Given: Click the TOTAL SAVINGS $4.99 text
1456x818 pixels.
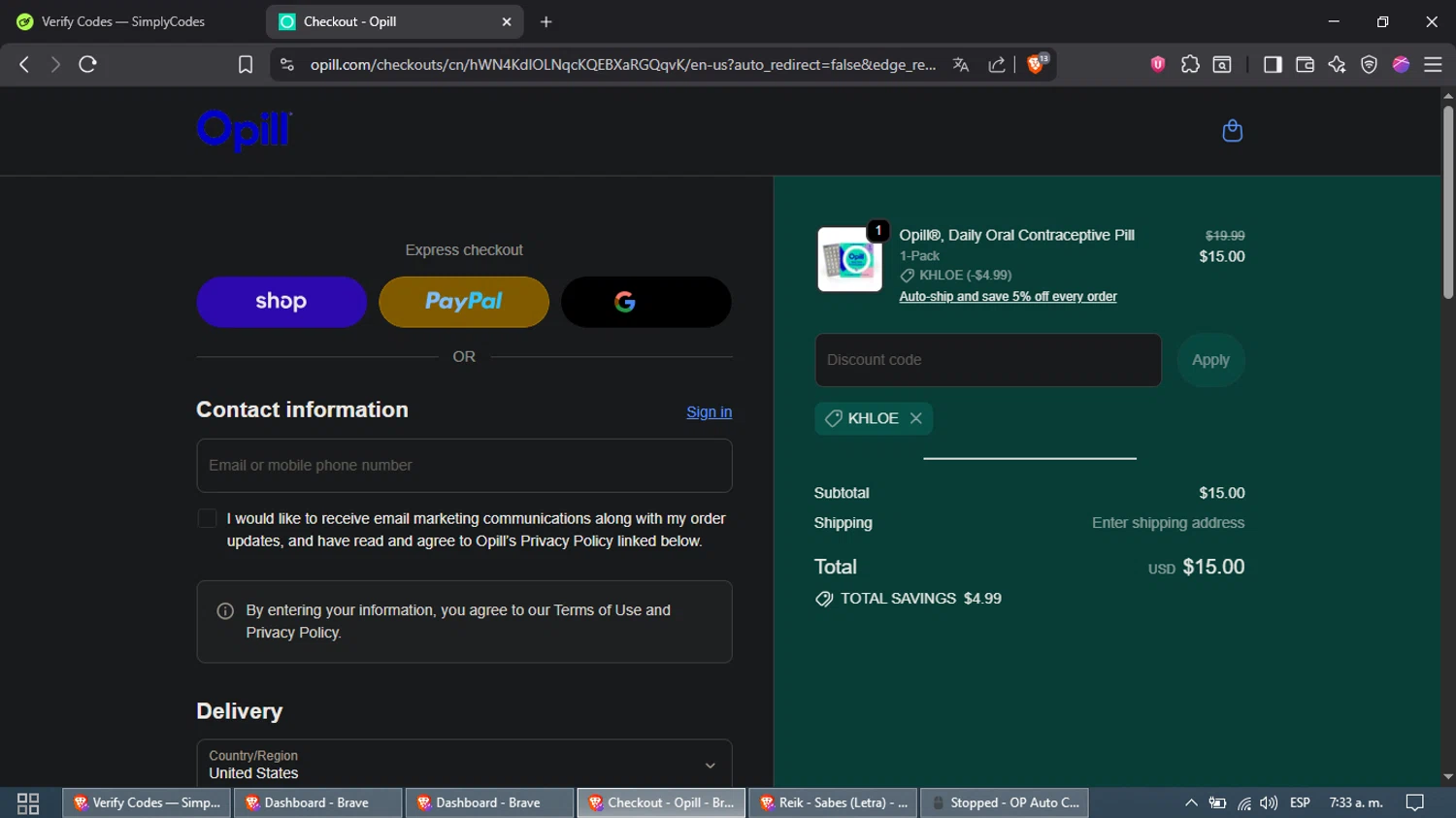Looking at the screenshot, I should click(x=920, y=599).
